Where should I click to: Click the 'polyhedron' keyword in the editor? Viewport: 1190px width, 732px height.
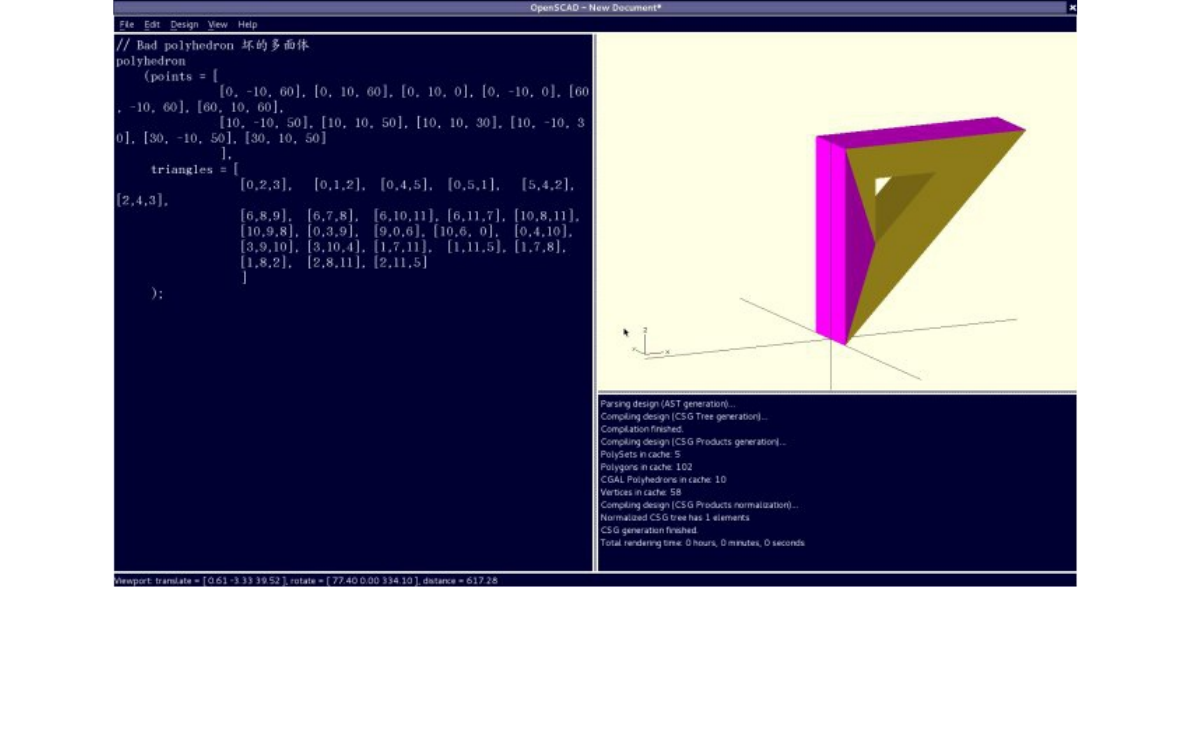150,61
